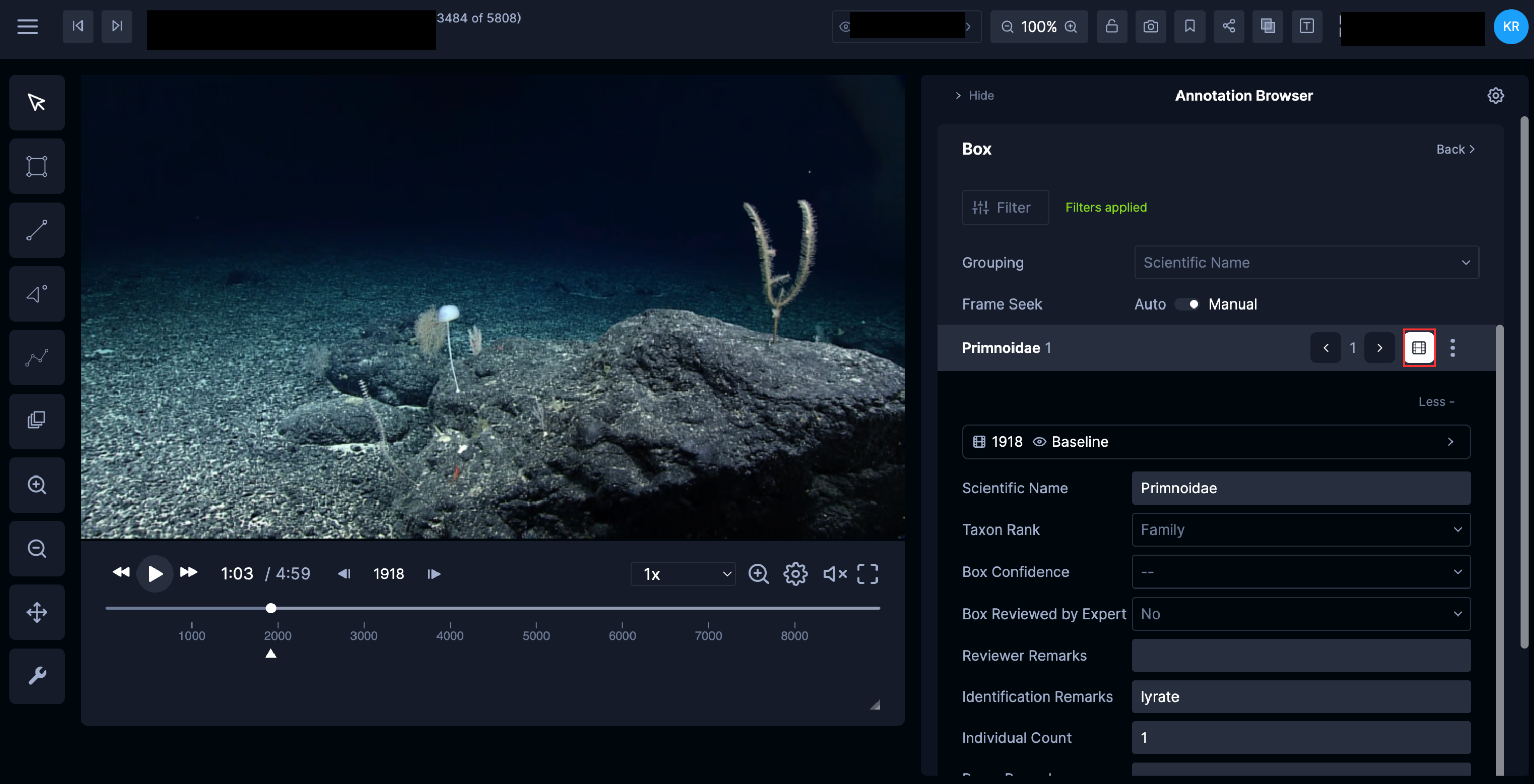This screenshot has width=1534, height=784.
Task: Open the share icon in top bar
Action: (1228, 26)
